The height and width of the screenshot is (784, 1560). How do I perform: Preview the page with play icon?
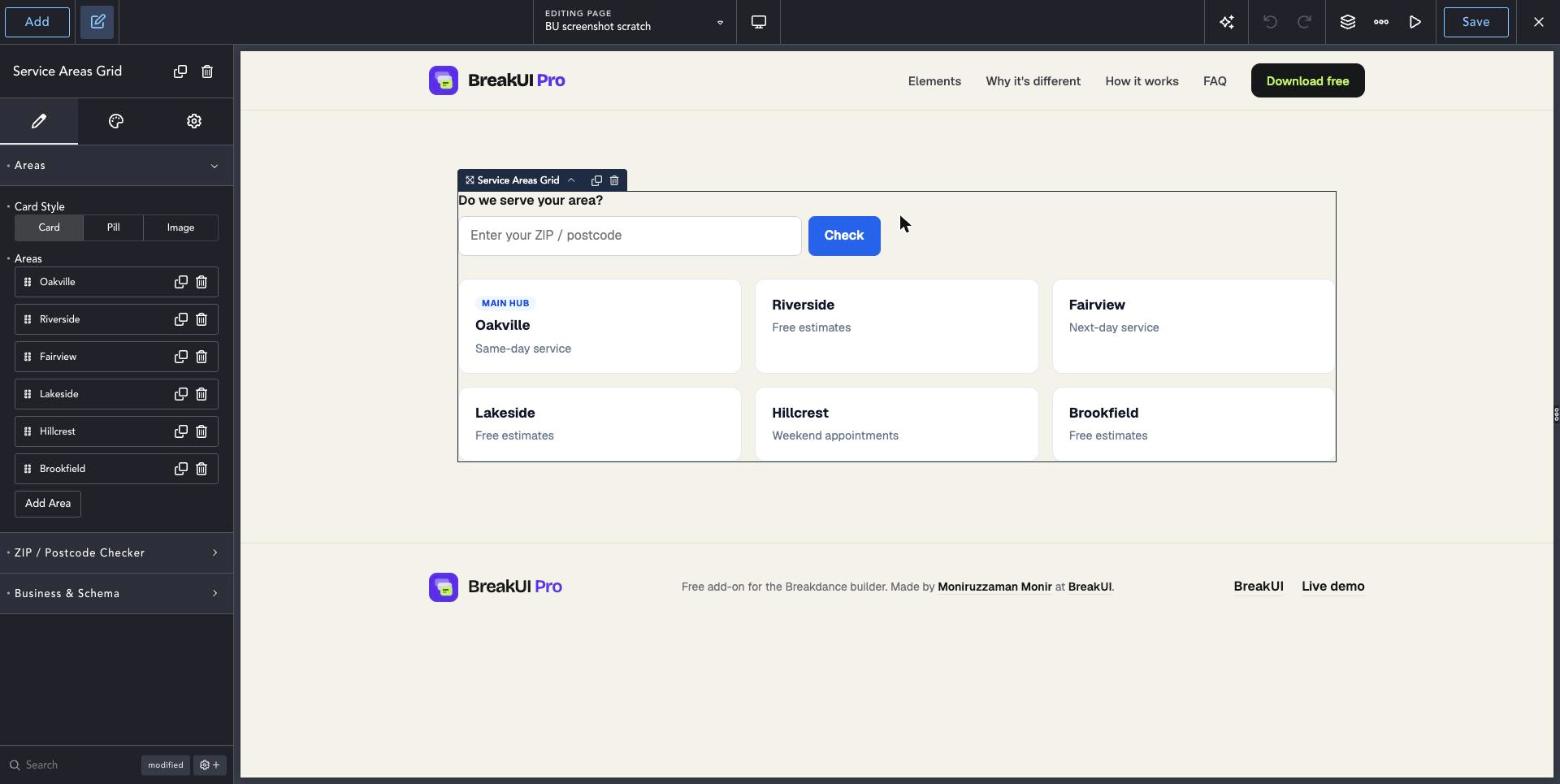(x=1415, y=22)
